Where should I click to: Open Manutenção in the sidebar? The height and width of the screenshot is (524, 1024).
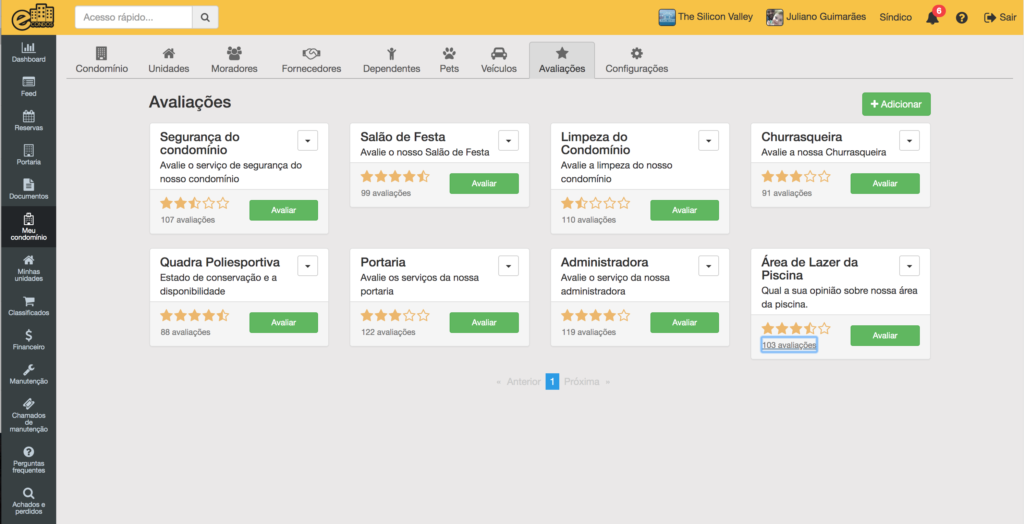pos(28,374)
